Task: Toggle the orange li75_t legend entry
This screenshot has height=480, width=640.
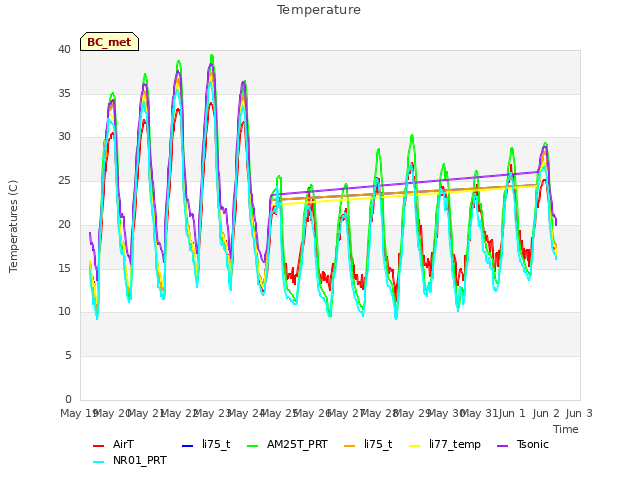Action: pyautogui.click(x=368, y=444)
